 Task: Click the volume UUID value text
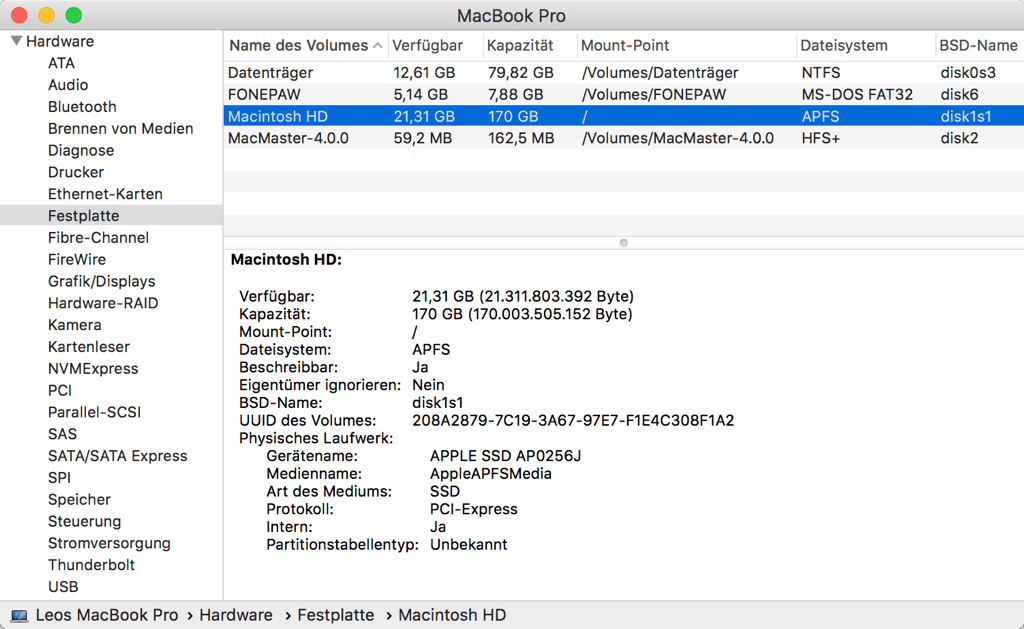(573, 421)
